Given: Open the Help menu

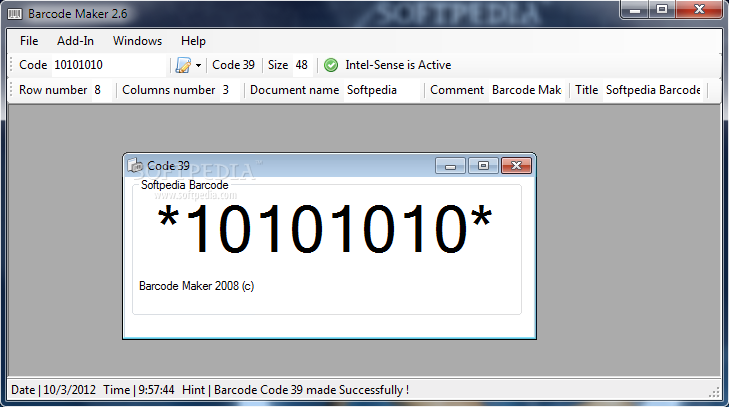Looking at the screenshot, I should tap(193, 41).
